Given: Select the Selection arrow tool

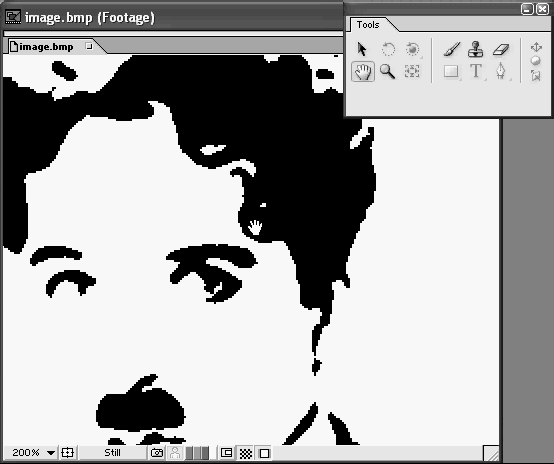Looking at the screenshot, I should pyautogui.click(x=362, y=49).
